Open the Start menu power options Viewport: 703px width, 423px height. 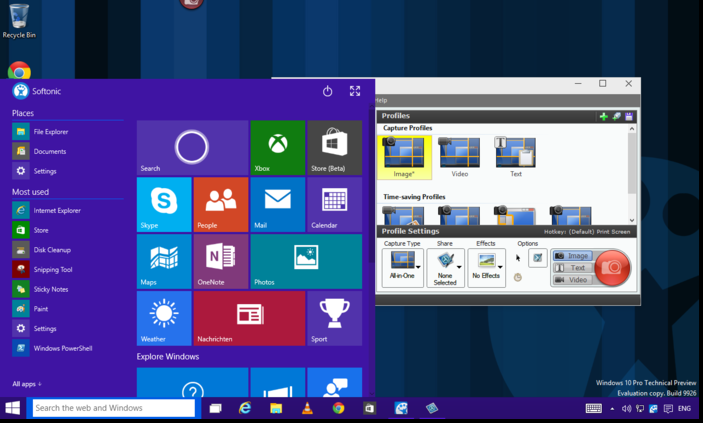tap(328, 91)
